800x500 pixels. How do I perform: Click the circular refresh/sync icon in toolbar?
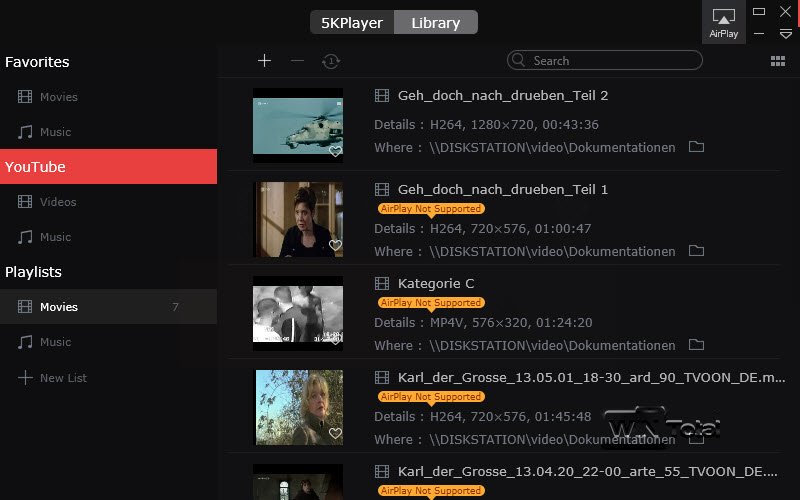click(331, 61)
